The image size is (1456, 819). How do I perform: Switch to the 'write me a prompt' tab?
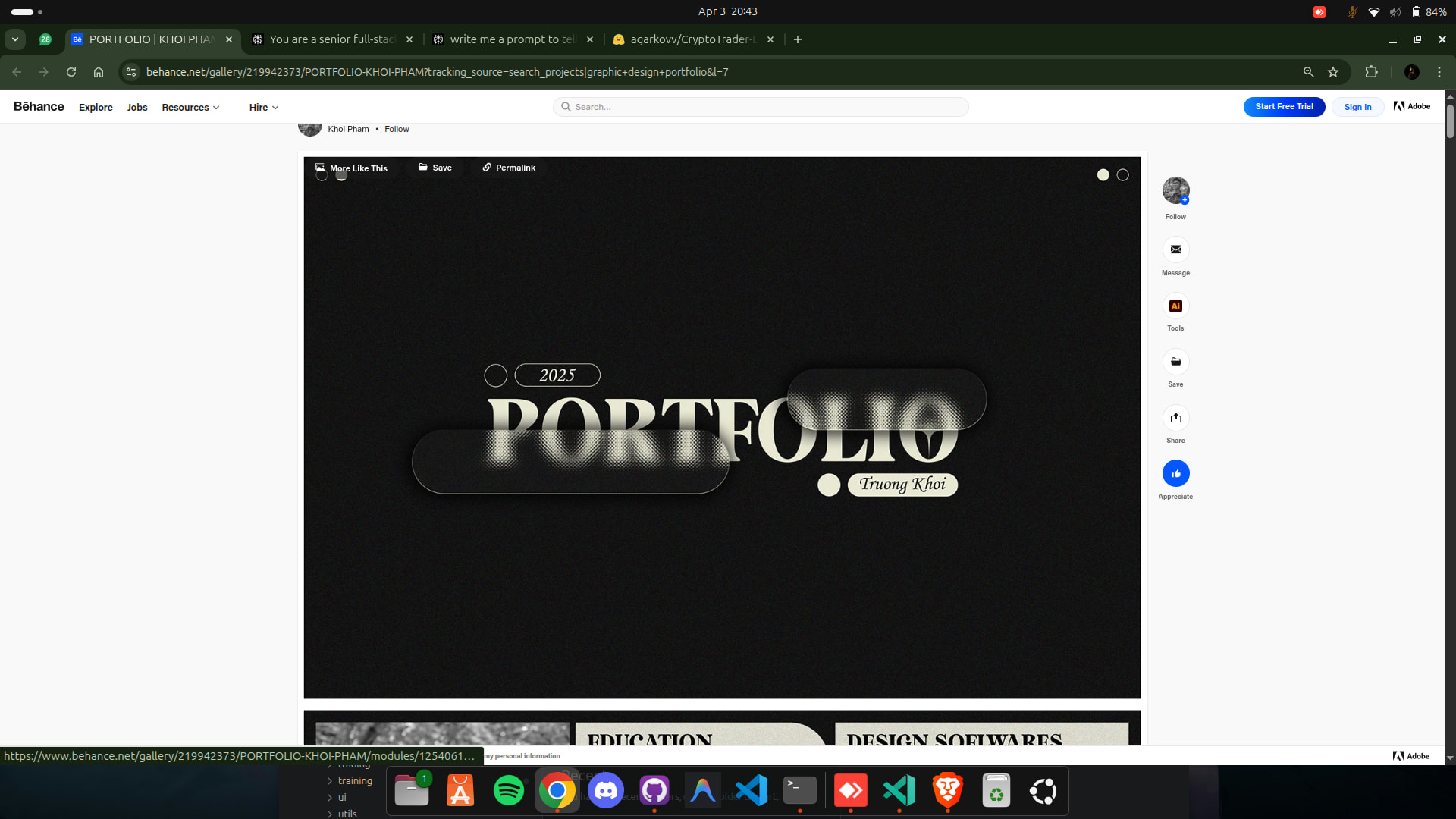point(512,39)
